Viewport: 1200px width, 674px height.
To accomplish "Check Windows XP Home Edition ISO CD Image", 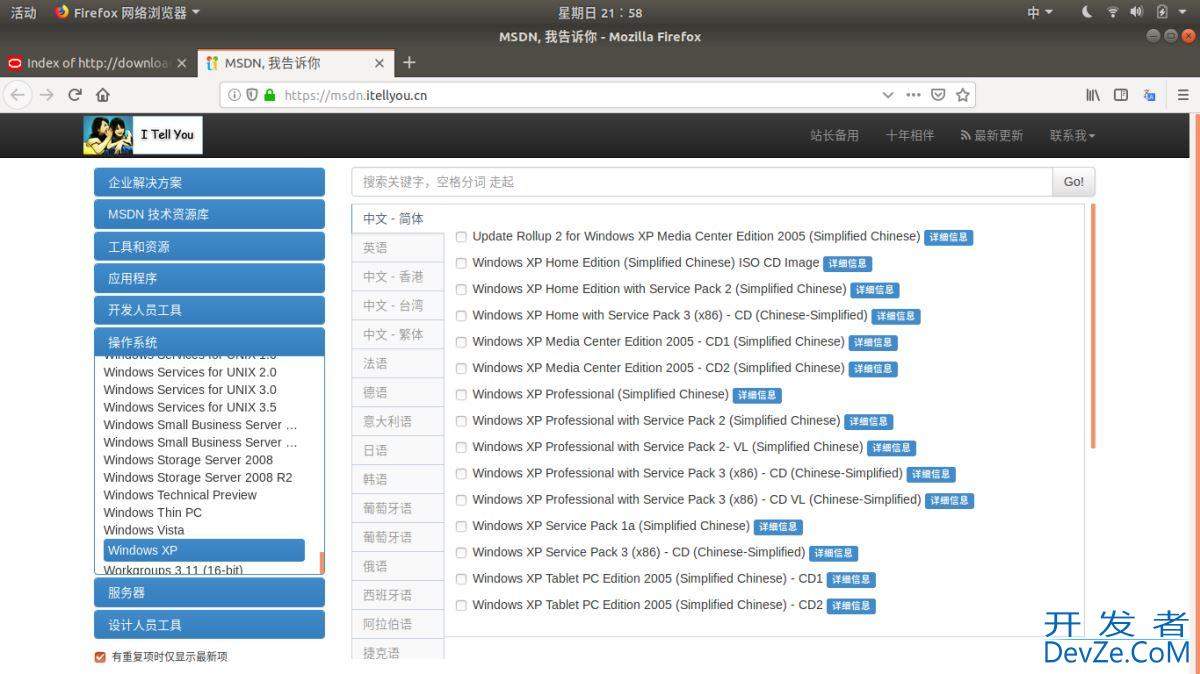I will click(461, 263).
